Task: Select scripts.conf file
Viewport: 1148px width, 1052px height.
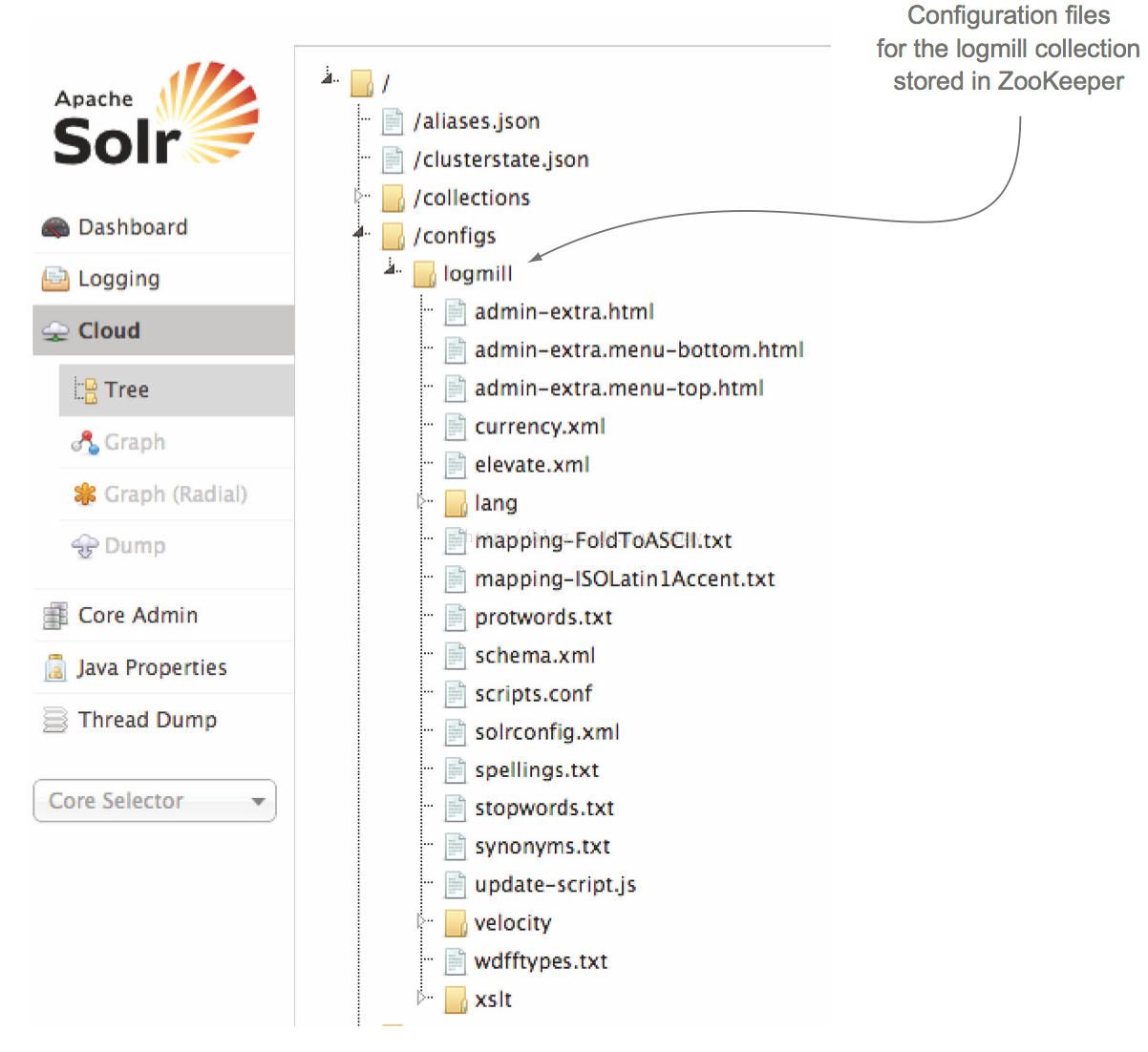Action: point(533,694)
